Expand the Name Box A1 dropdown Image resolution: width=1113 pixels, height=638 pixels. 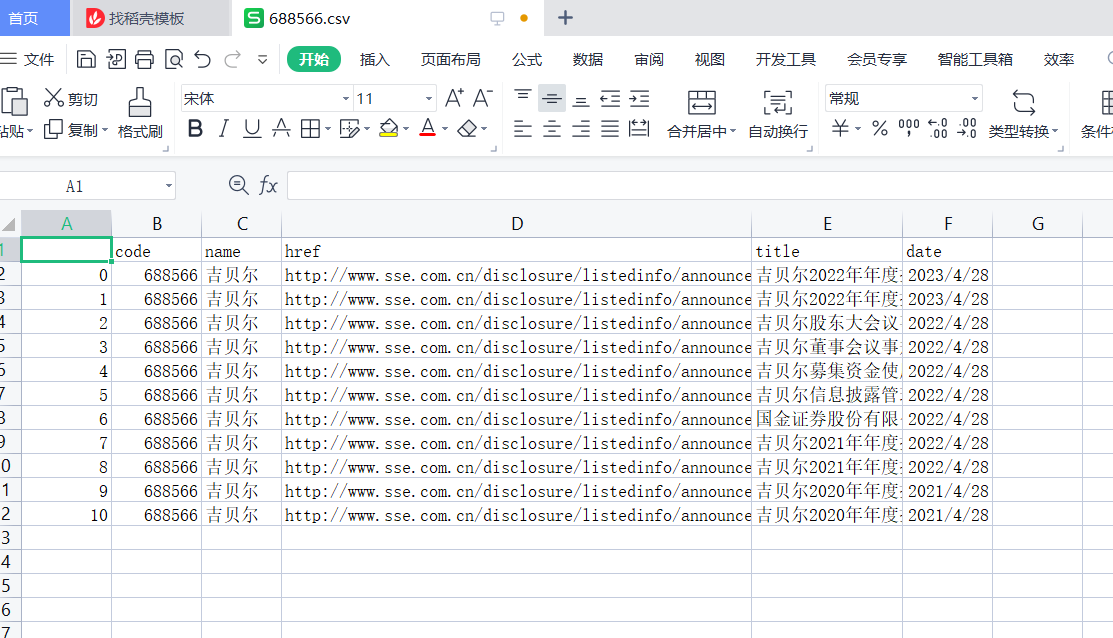pyautogui.click(x=168, y=186)
